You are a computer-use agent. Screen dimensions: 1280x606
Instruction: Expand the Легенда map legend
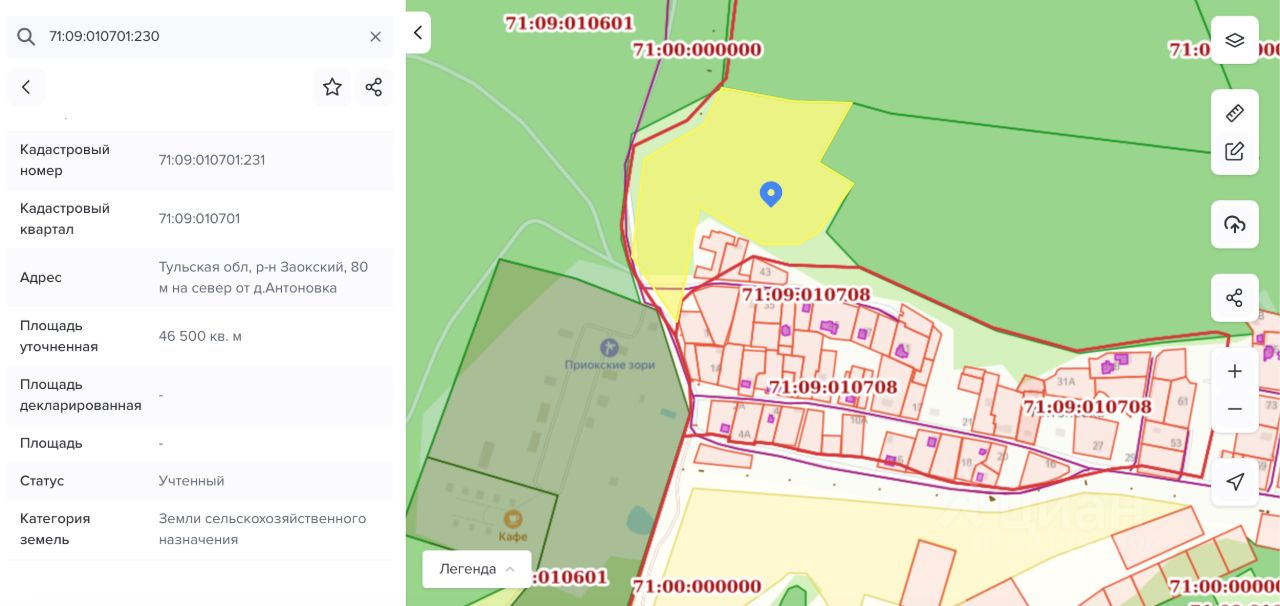pyautogui.click(x=476, y=569)
